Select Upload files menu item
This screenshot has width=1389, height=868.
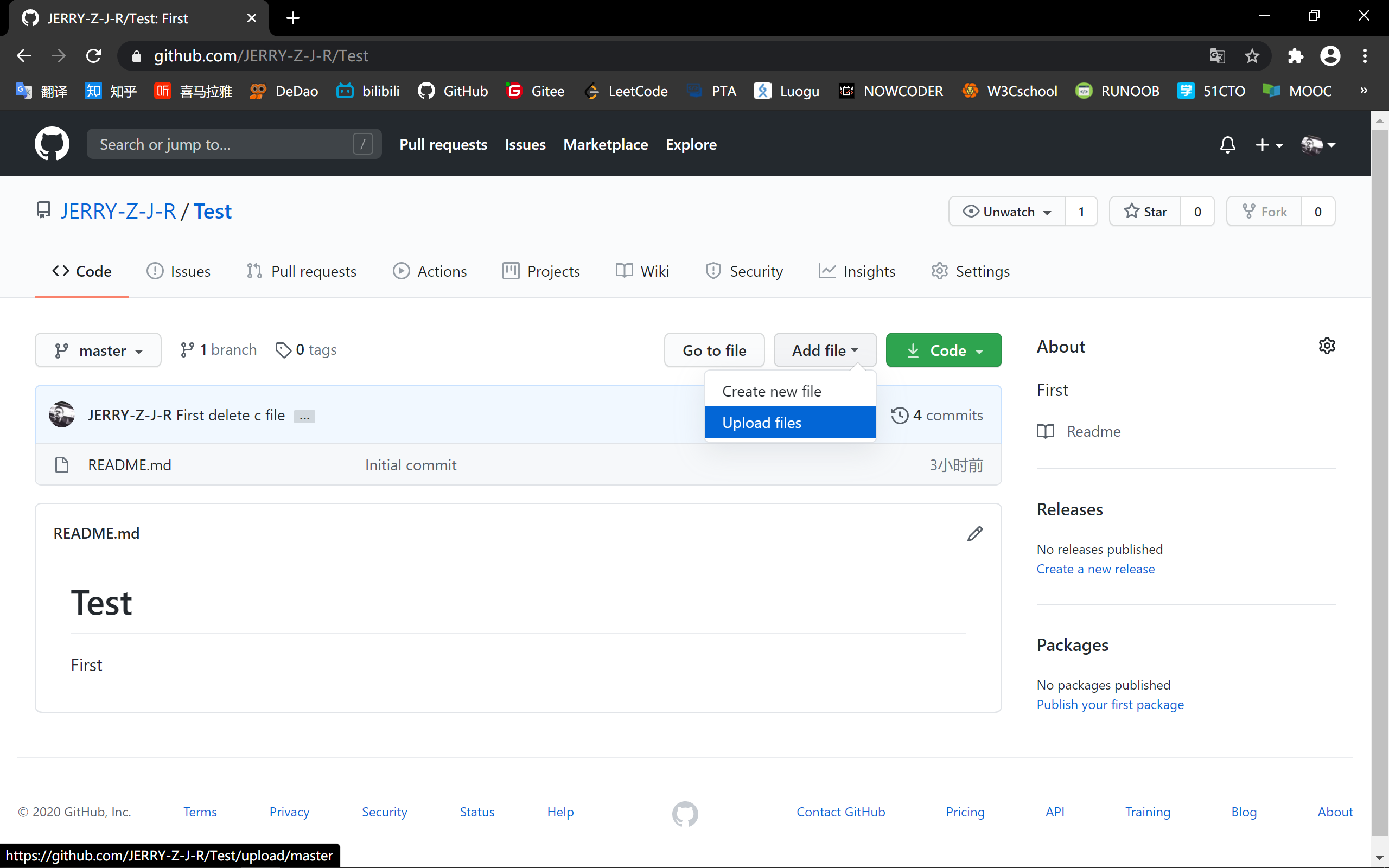click(790, 423)
